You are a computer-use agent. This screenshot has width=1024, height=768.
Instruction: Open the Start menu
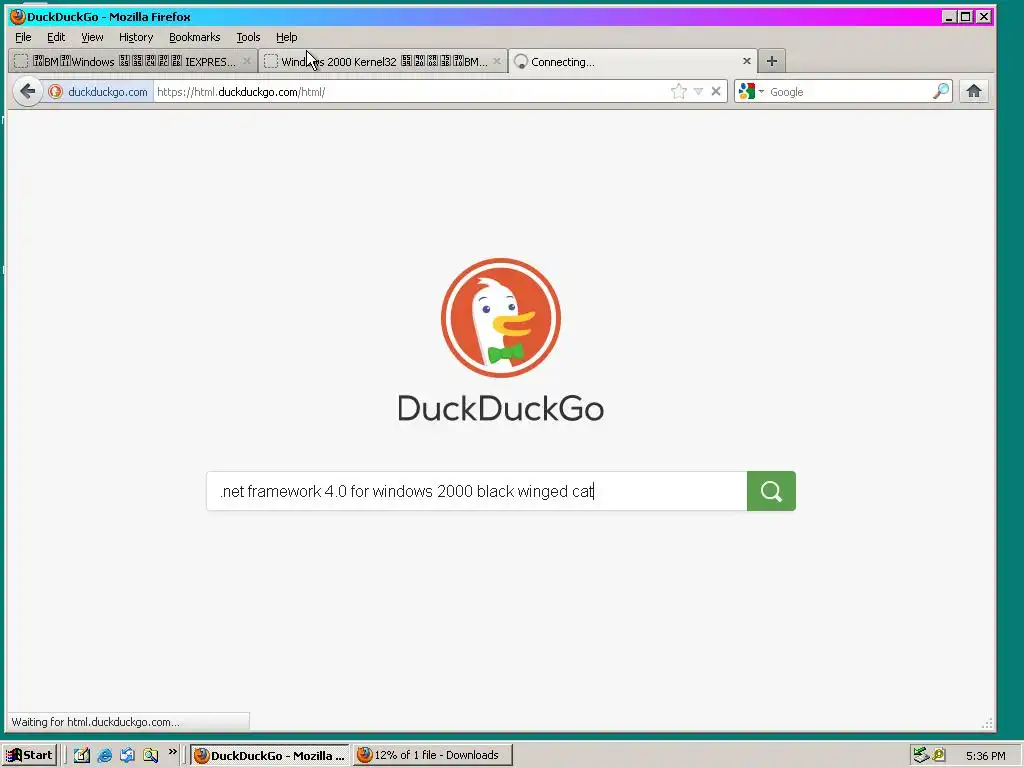pyautogui.click(x=29, y=755)
